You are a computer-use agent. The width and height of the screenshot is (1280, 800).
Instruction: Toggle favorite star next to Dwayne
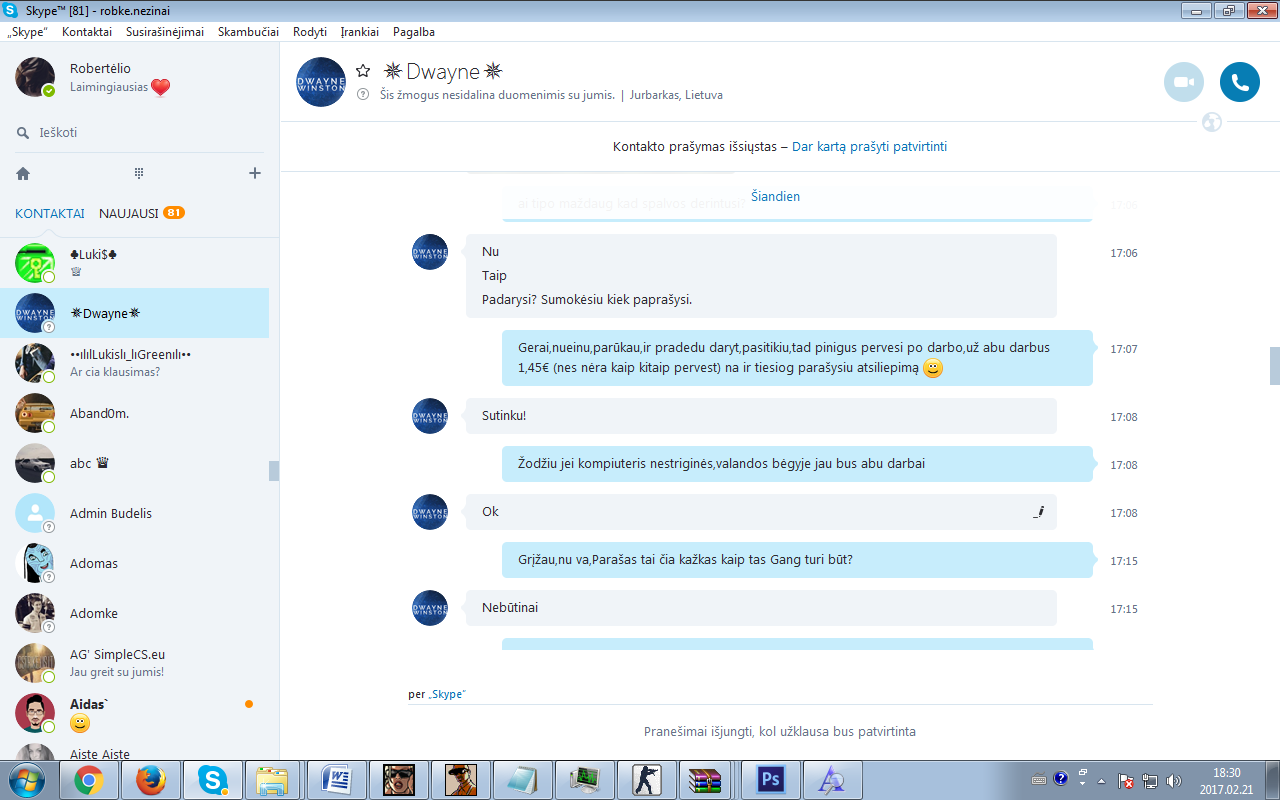(x=363, y=71)
